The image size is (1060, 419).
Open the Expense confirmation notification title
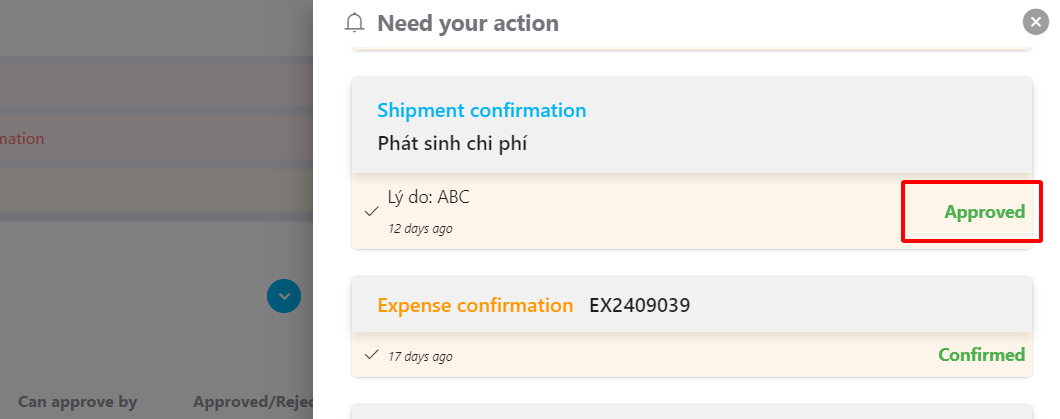[475, 305]
